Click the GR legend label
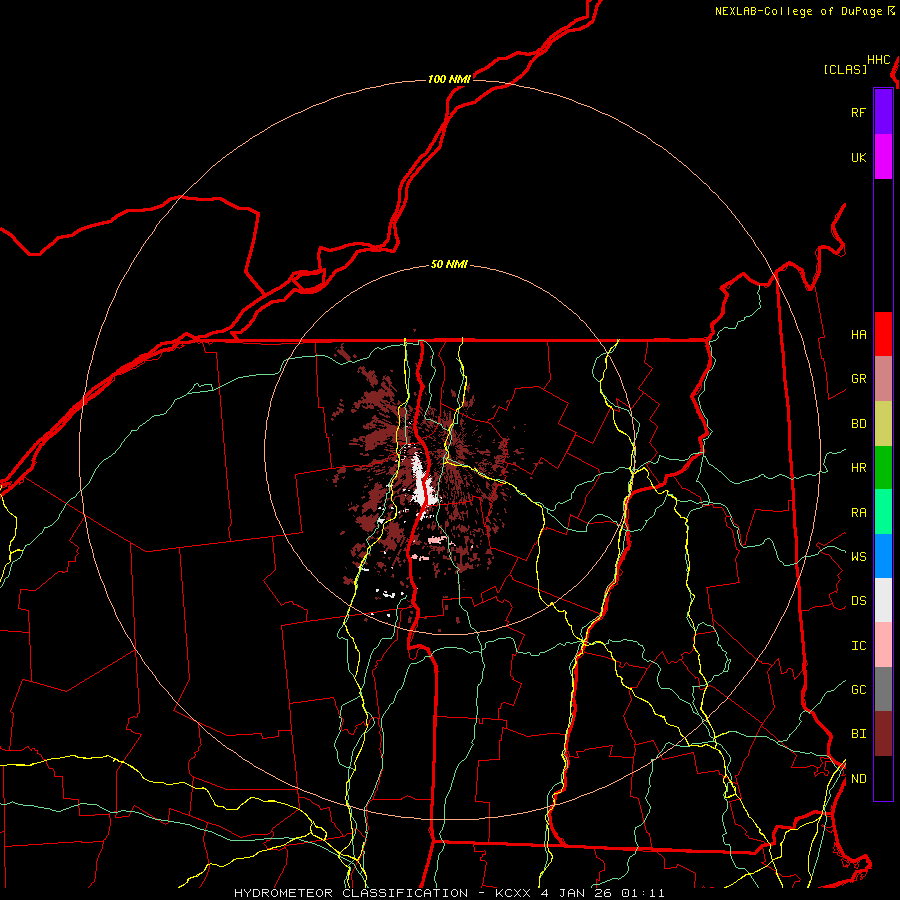The height and width of the screenshot is (900, 900). pos(858,379)
